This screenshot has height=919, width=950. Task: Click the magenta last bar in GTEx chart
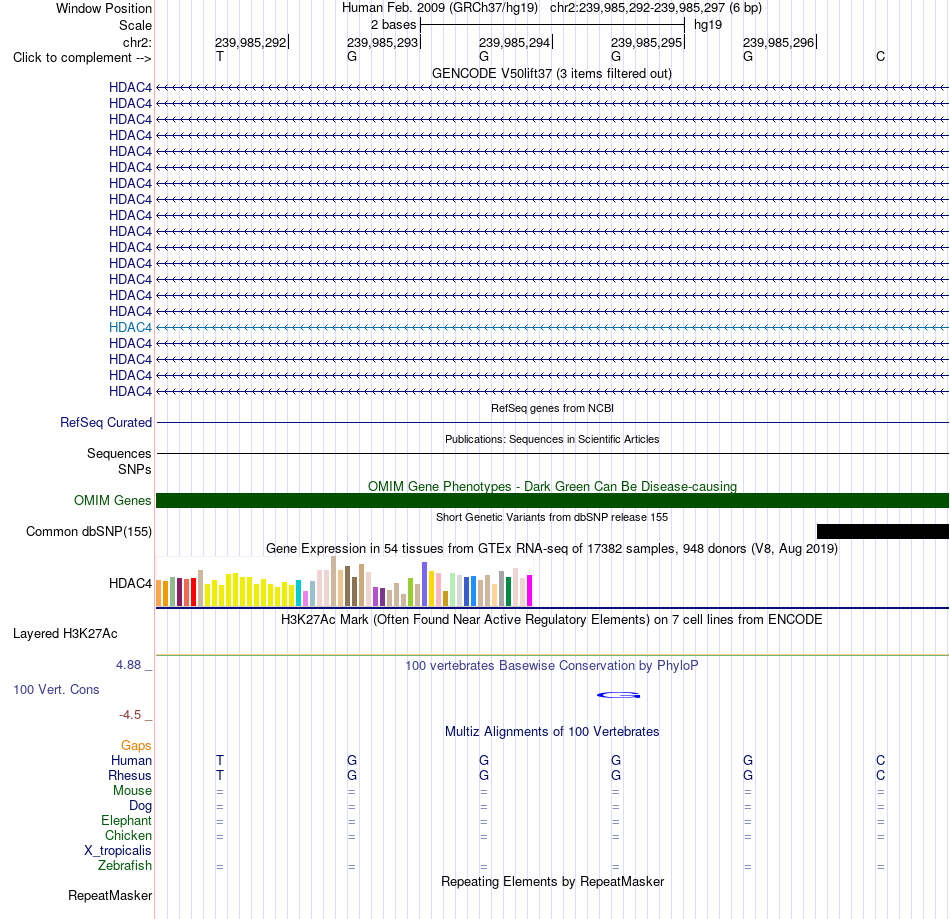point(530,591)
